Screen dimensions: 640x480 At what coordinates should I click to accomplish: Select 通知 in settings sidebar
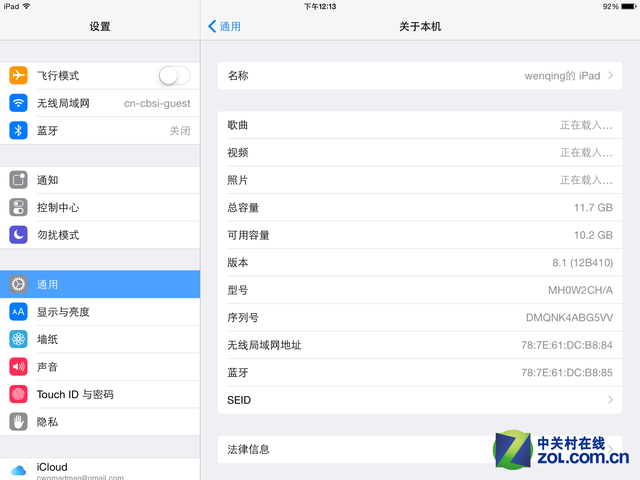[100, 180]
